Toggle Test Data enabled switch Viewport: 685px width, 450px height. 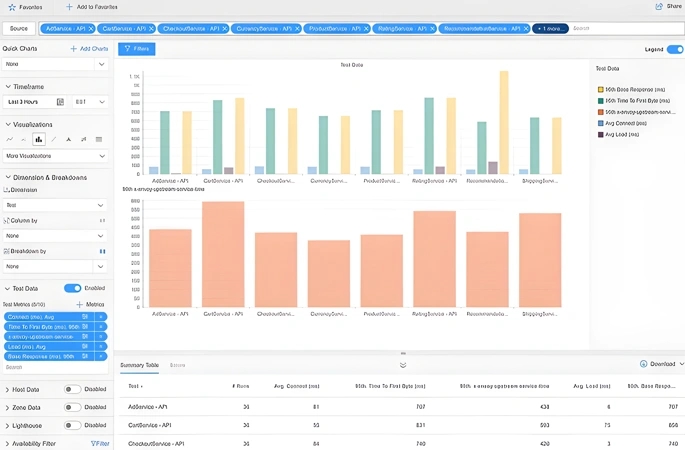73,288
